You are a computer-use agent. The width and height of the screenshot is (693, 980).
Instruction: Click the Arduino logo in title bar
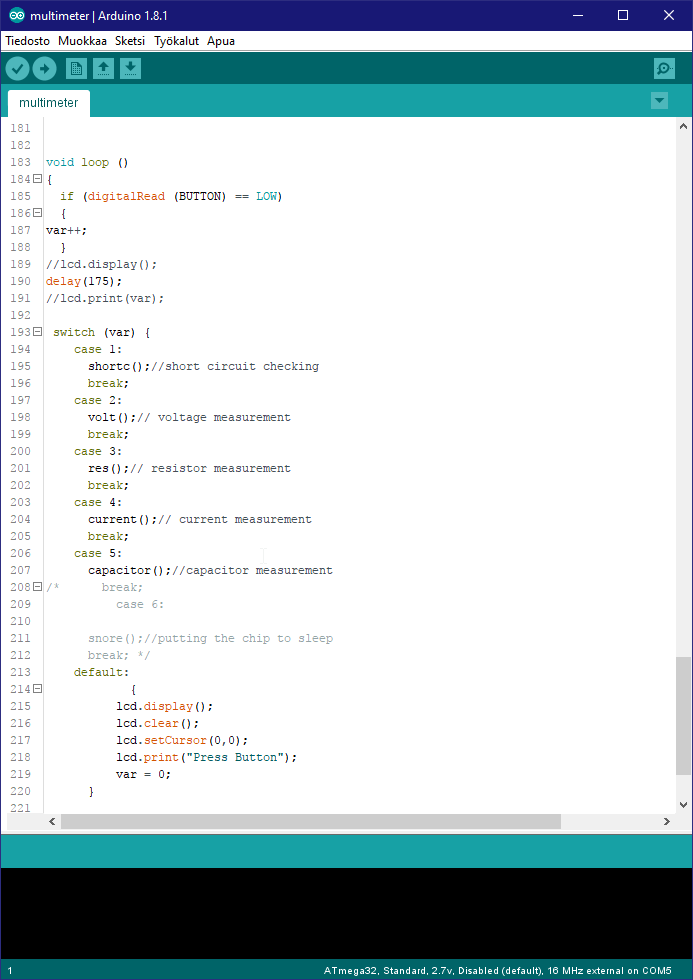click(17, 16)
